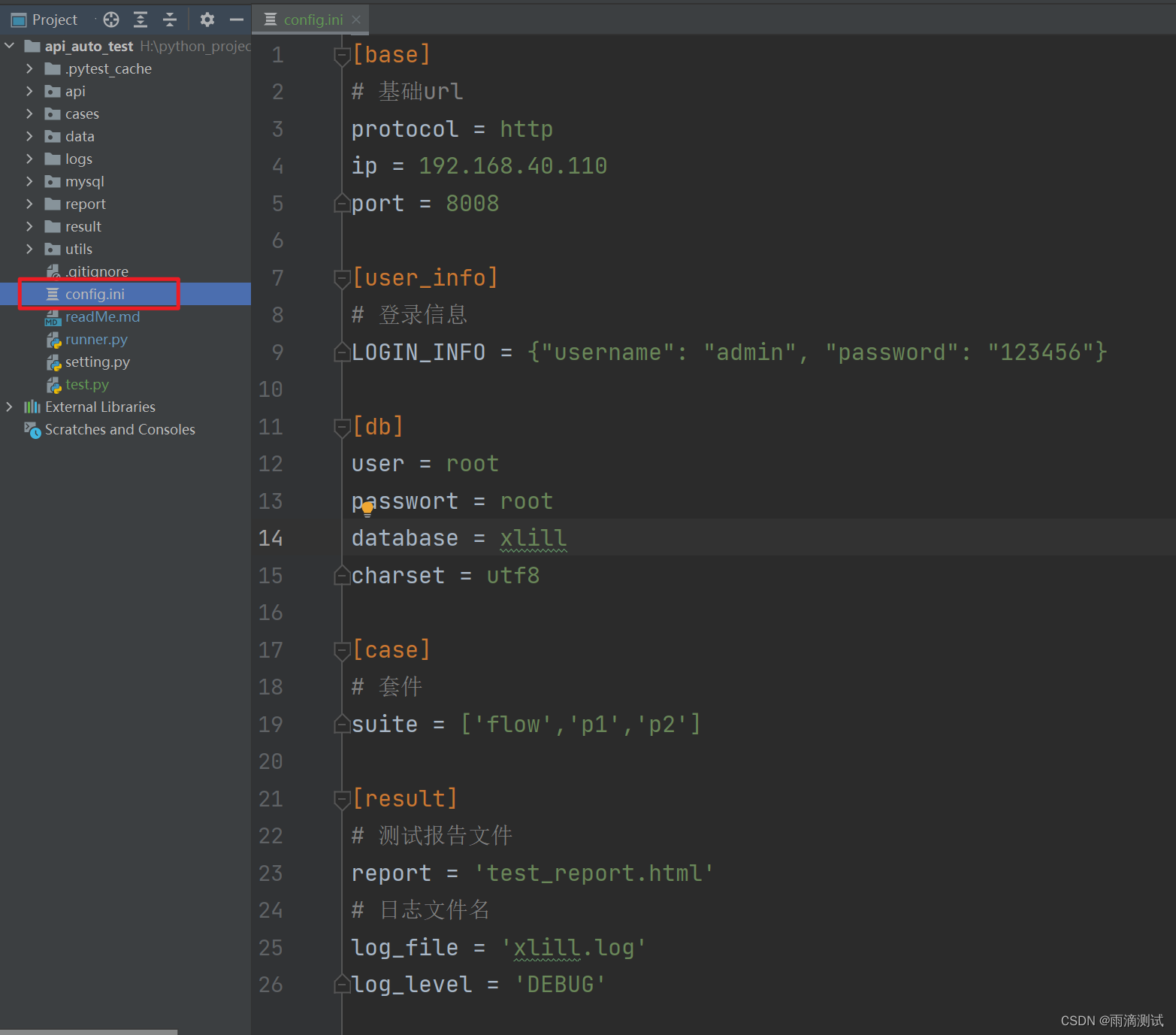
Task: Click the yellow intention lightbulb icon
Action: pyautogui.click(x=367, y=509)
